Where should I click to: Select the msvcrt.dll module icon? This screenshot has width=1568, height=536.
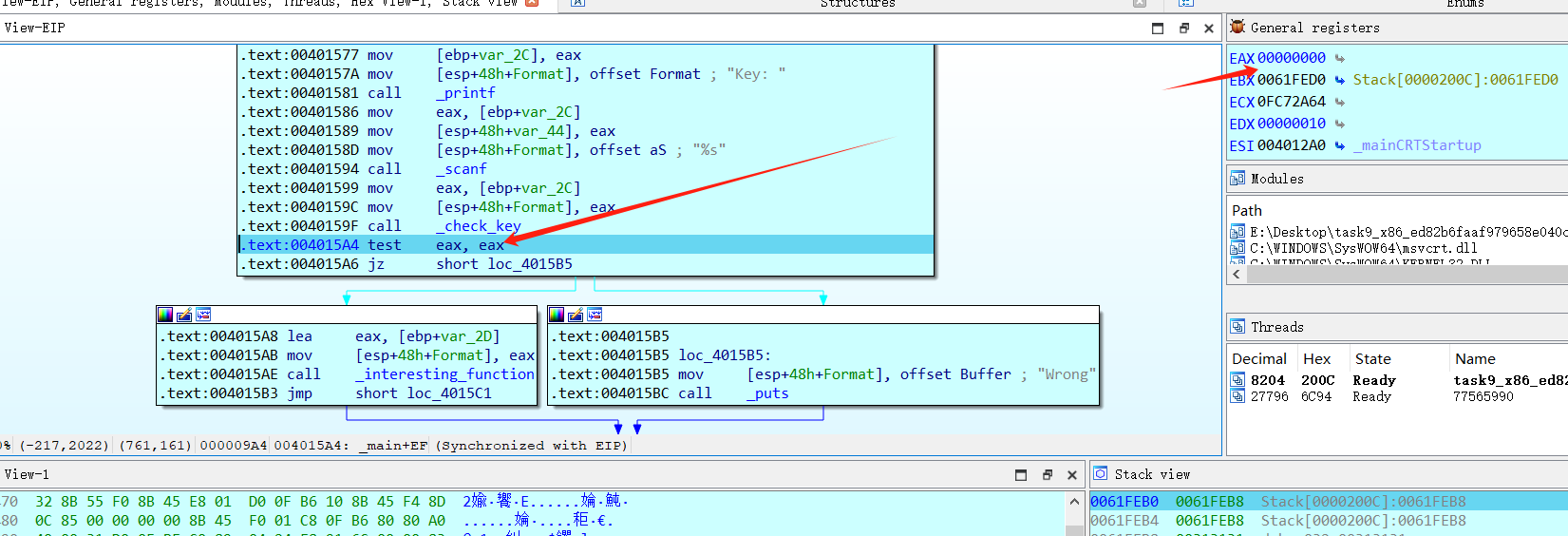[x=1237, y=248]
